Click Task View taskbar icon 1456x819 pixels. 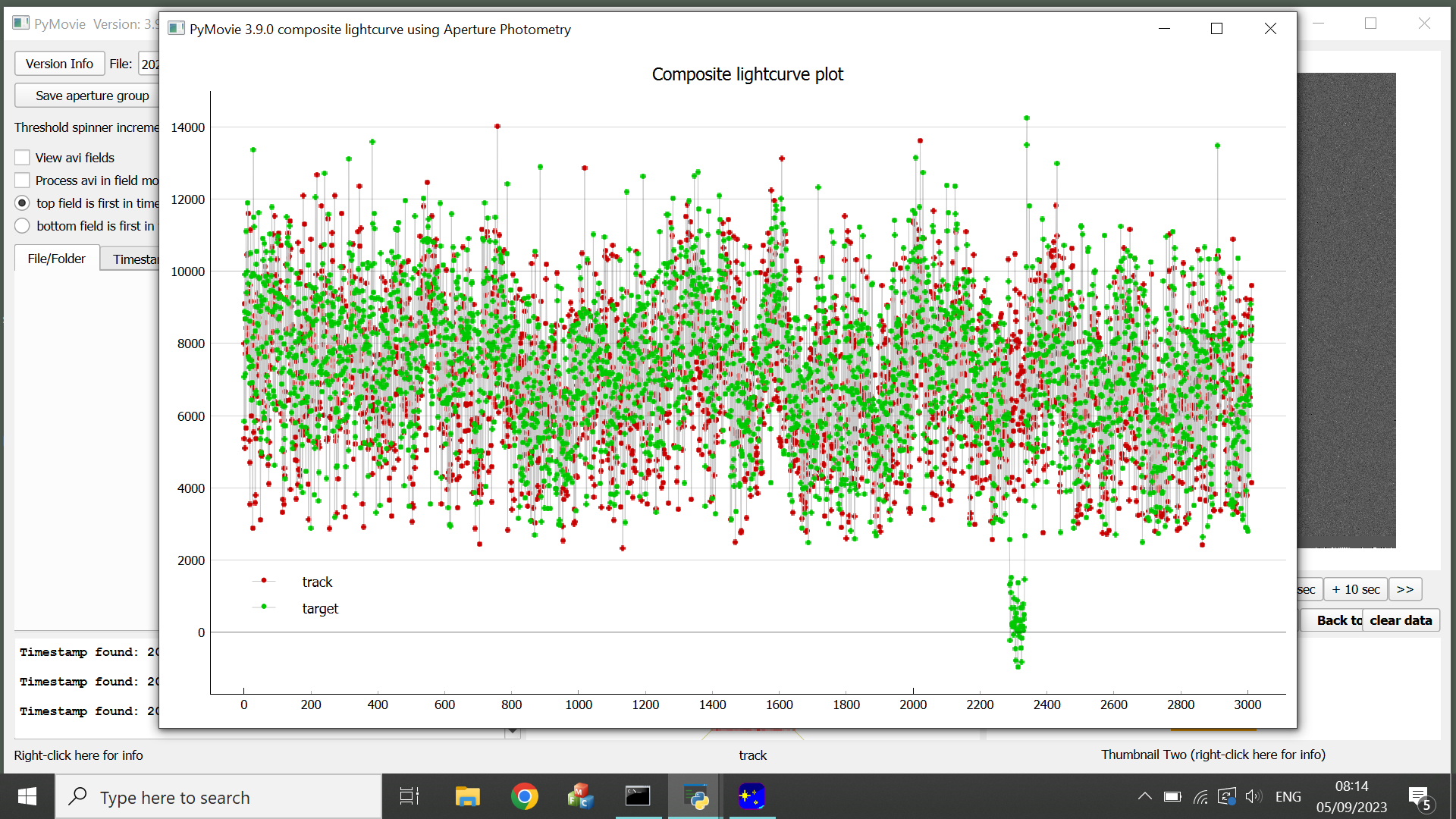(409, 796)
